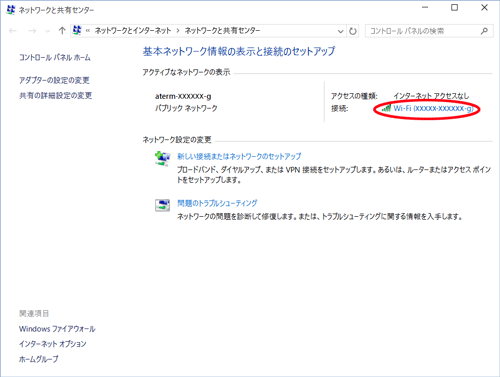500x377 pixels.
Task: Click the breadcrumb separator chevron after ネットワークとインターネット
Action: pos(178,31)
